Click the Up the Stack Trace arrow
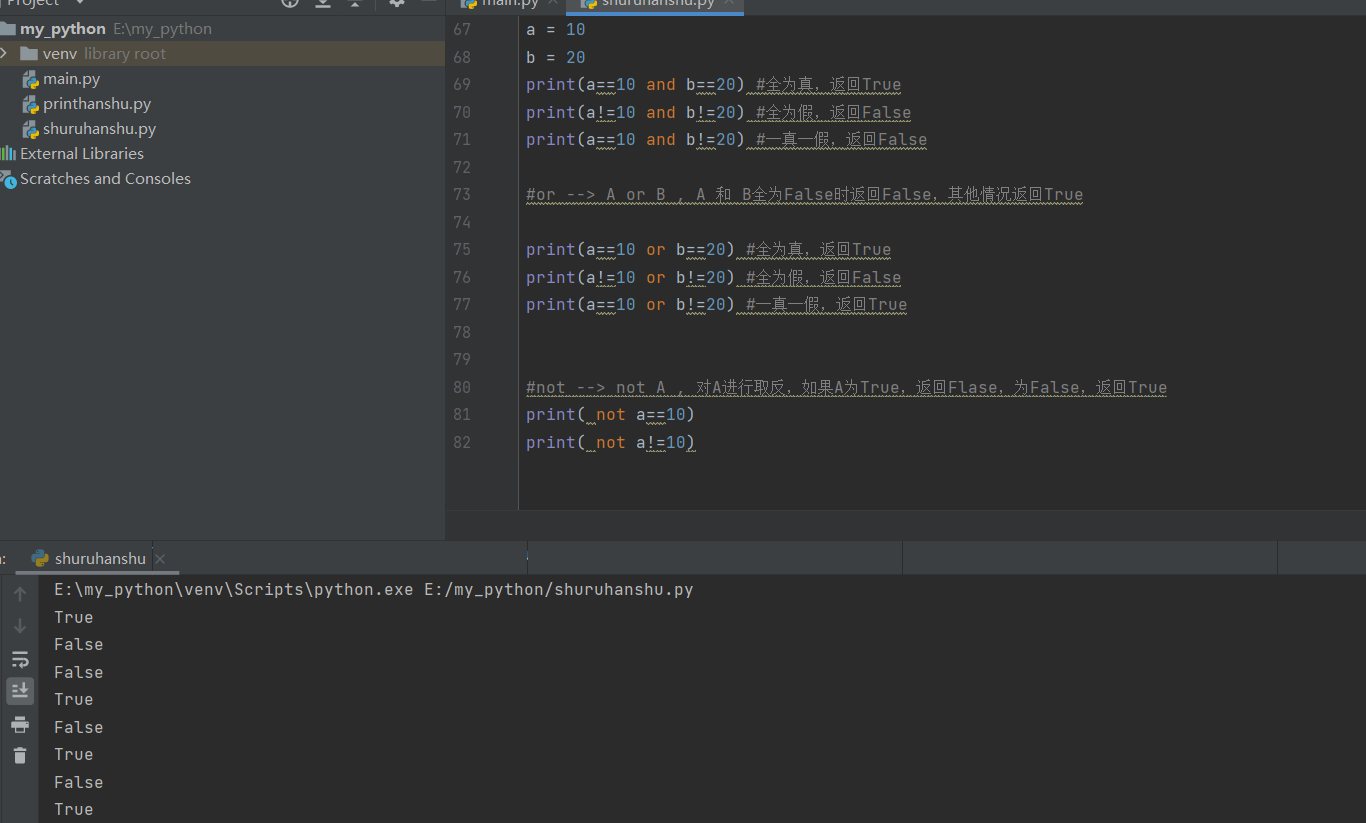This screenshot has width=1366, height=823. click(x=20, y=594)
